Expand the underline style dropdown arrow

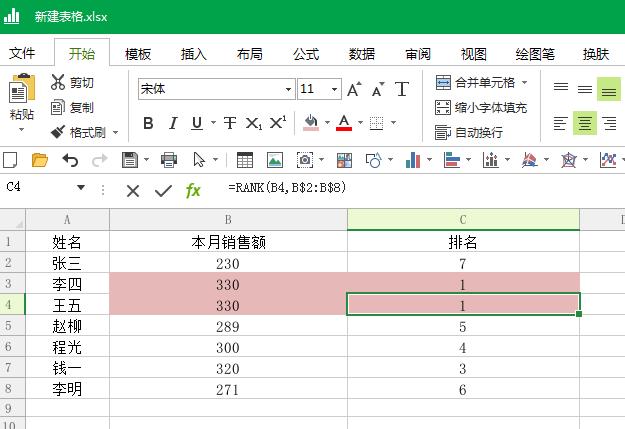click(214, 122)
